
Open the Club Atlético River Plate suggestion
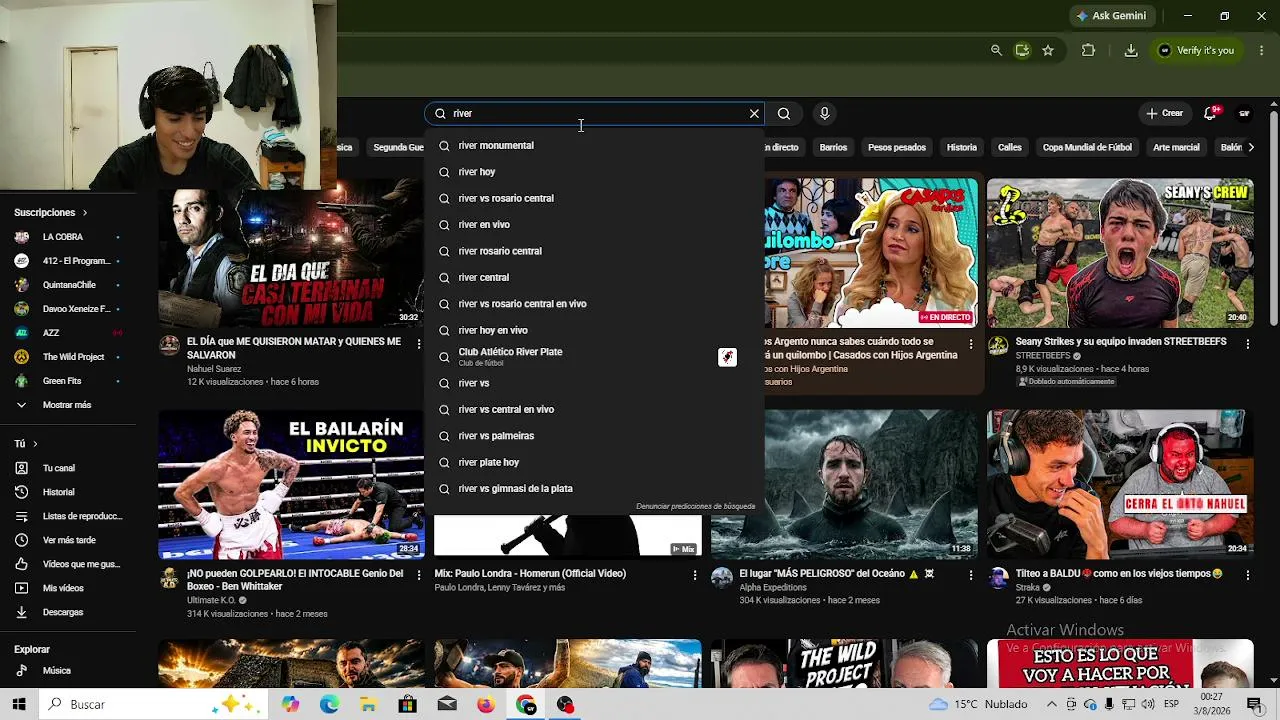[594, 357]
